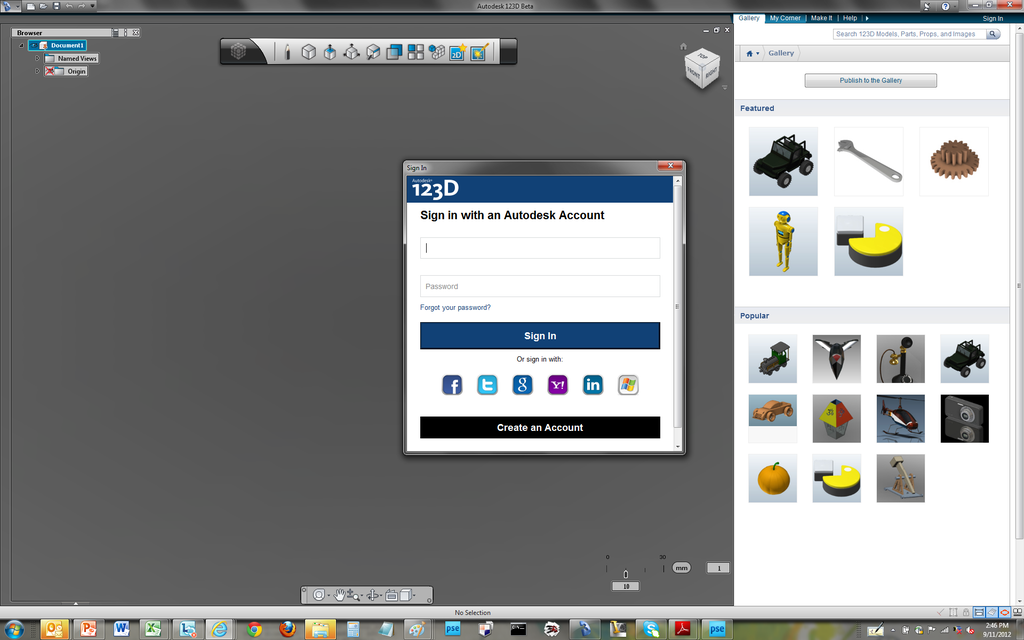Open the featured wrench model thumbnail

(869, 162)
